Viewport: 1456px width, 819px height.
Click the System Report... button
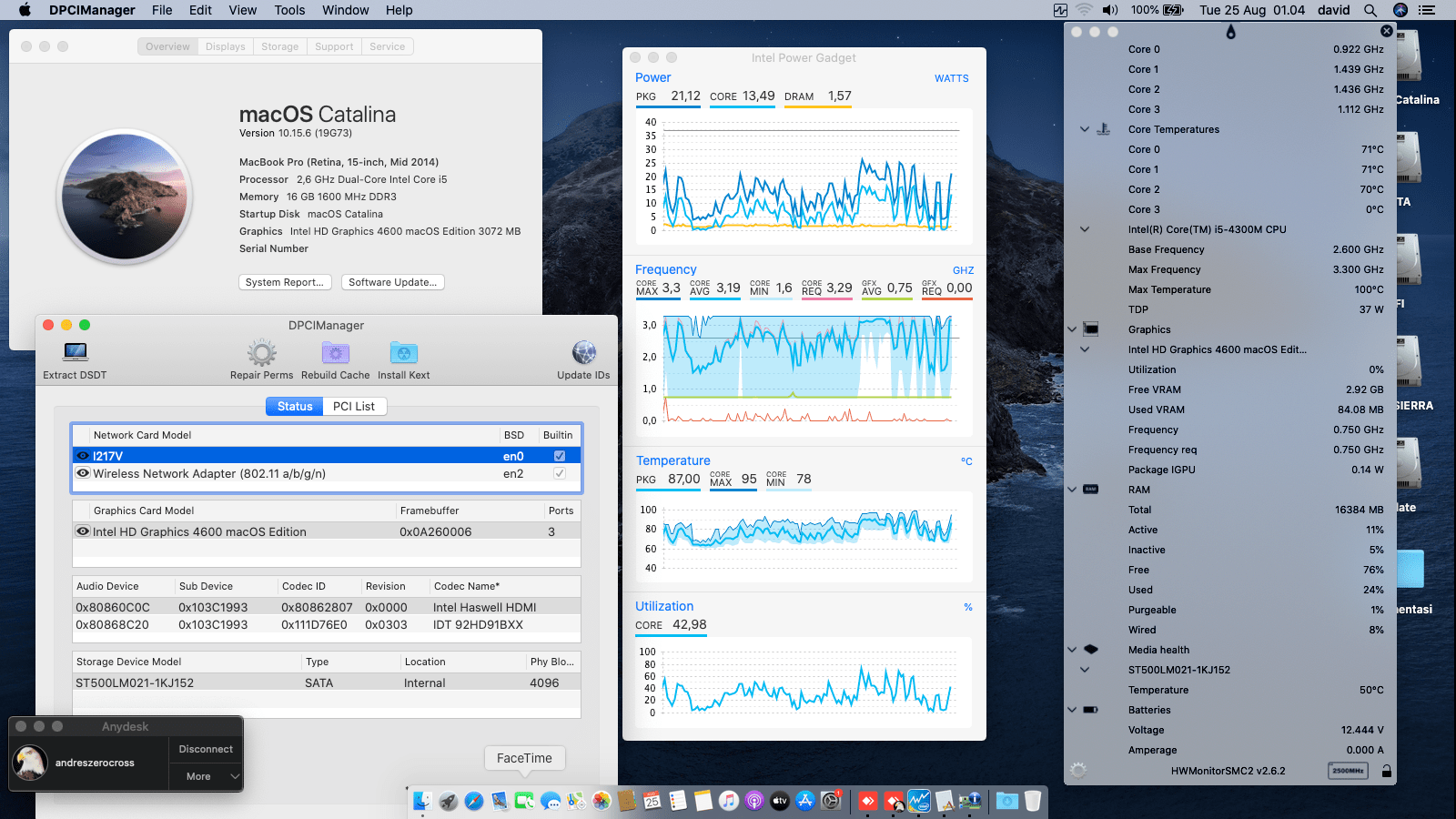[285, 282]
